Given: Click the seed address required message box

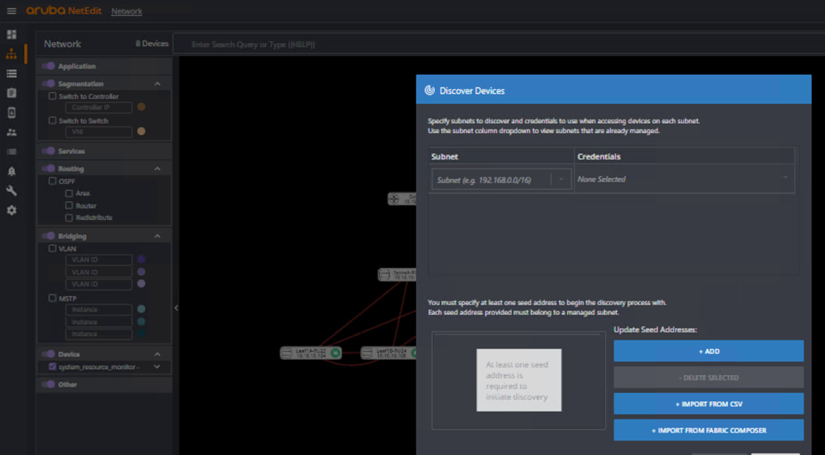Looking at the screenshot, I should pyautogui.click(x=519, y=380).
